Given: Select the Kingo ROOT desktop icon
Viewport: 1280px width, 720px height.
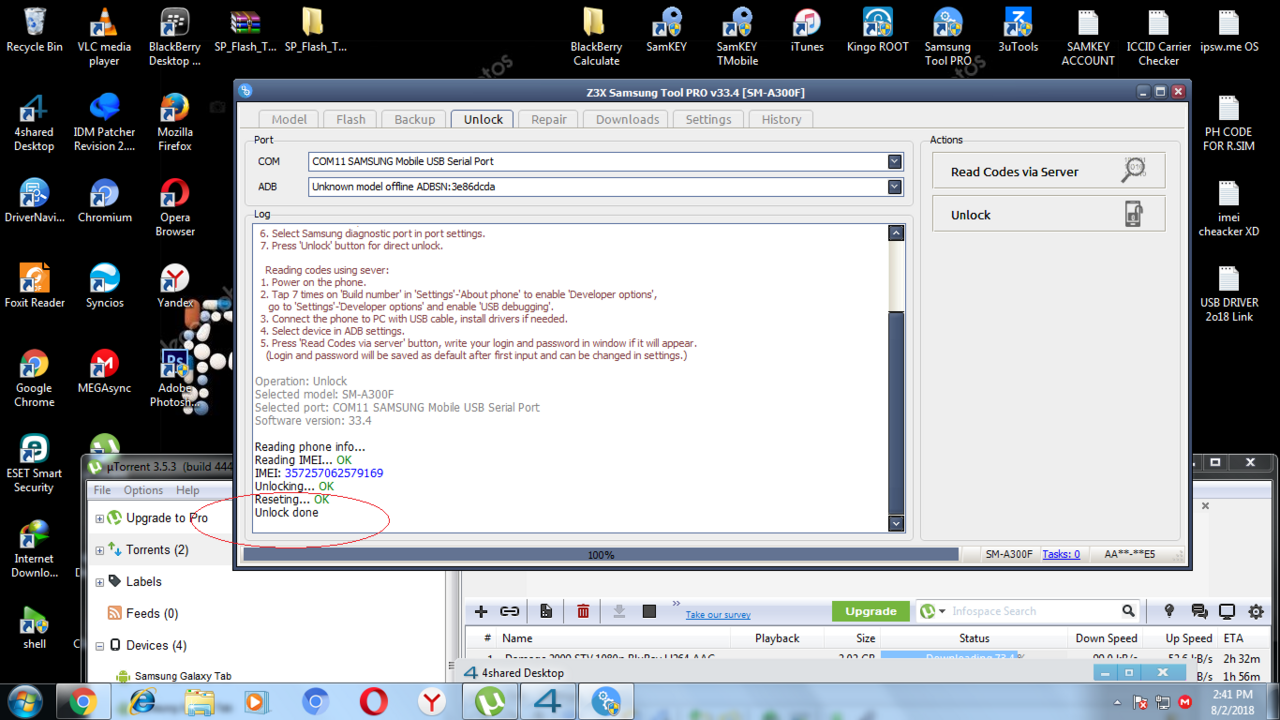Looking at the screenshot, I should pos(877,30).
